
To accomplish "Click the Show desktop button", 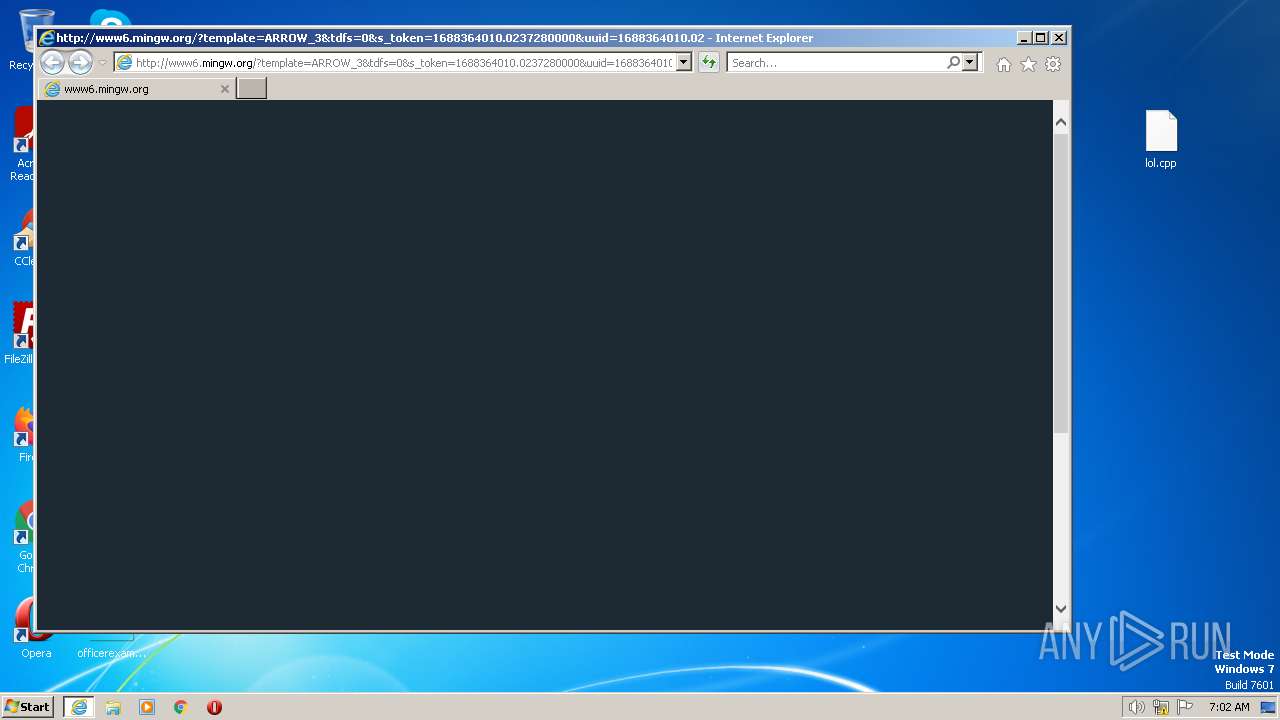I will tap(1268, 707).
